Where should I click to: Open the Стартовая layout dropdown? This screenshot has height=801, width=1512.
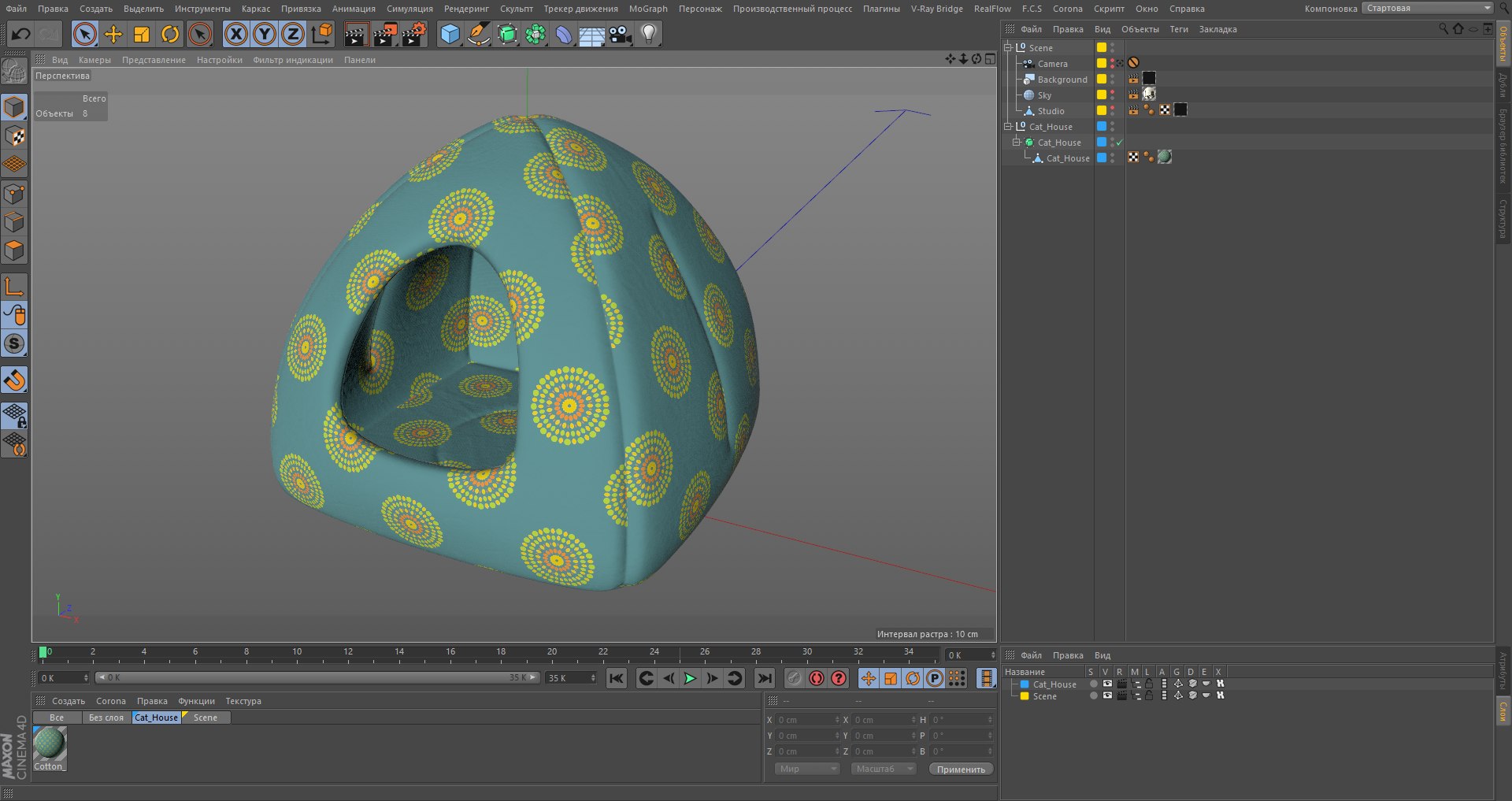[1428, 8]
